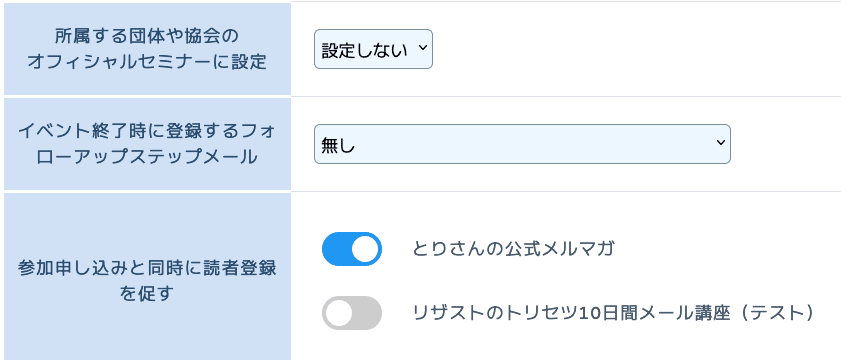Enable the リザストのトリセツ10日間メール講座 toggle
Screen dimensions: 841x360
[352, 313]
